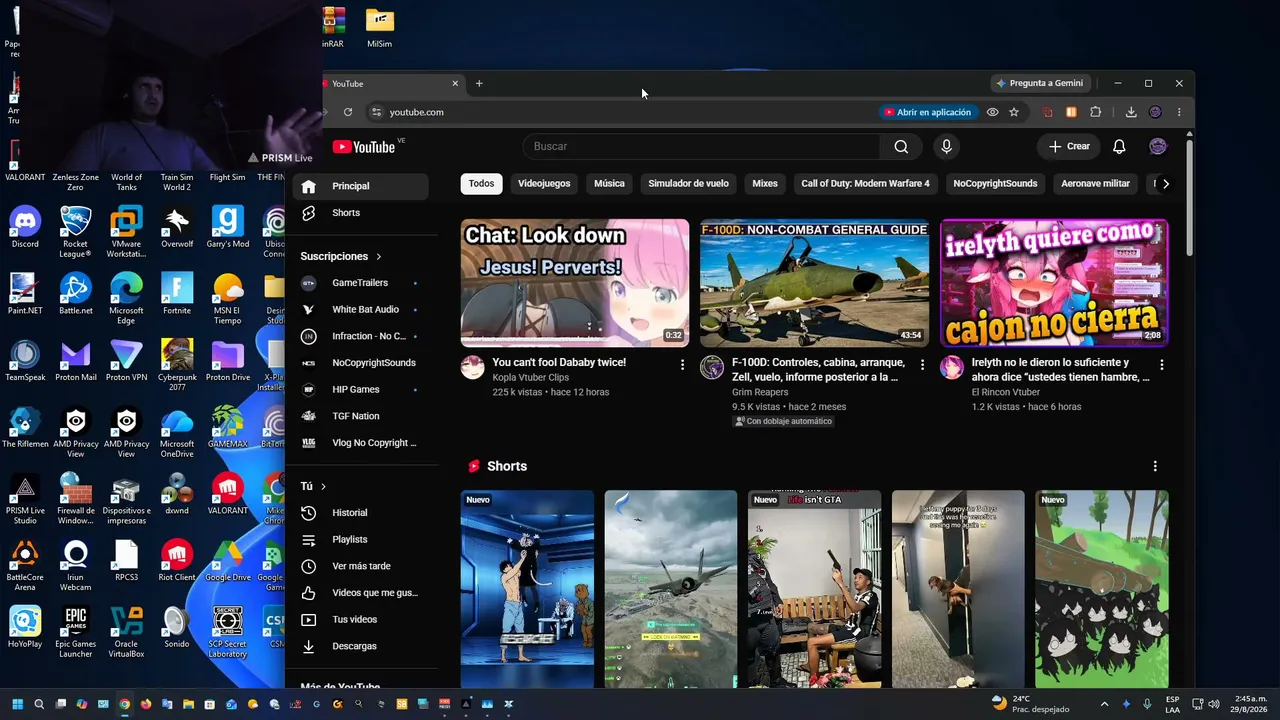Open the Windows Start menu
The width and height of the screenshot is (1280, 720).
[x=17, y=704]
